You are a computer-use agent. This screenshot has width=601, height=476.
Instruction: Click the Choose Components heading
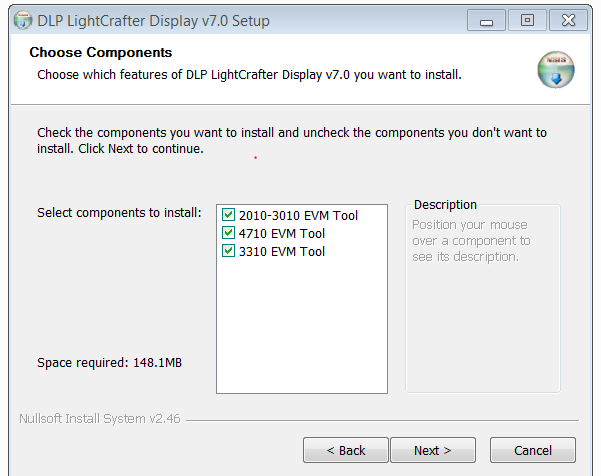click(x=101, y=52)
